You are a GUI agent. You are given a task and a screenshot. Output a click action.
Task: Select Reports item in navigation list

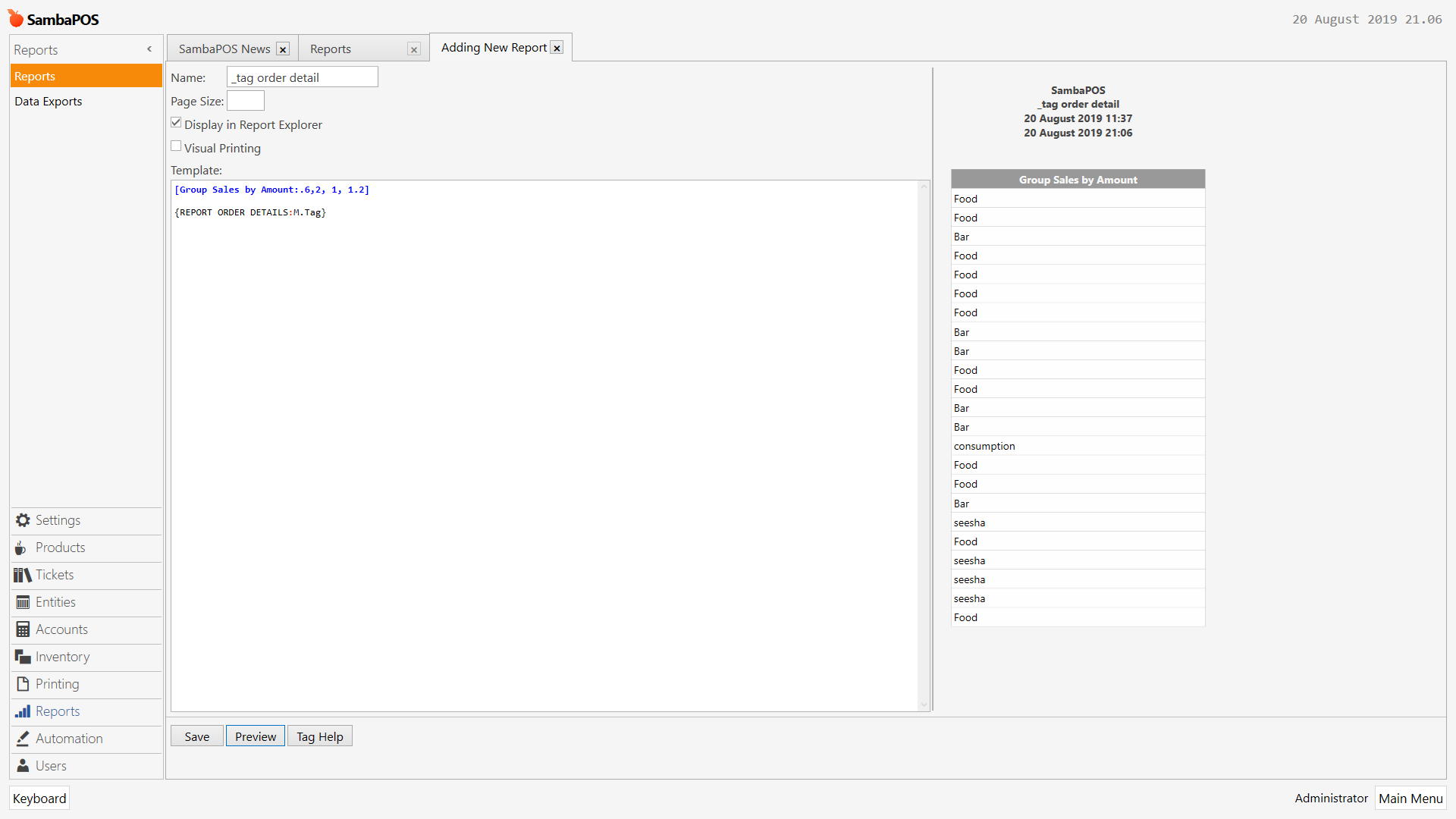(86, 76)
